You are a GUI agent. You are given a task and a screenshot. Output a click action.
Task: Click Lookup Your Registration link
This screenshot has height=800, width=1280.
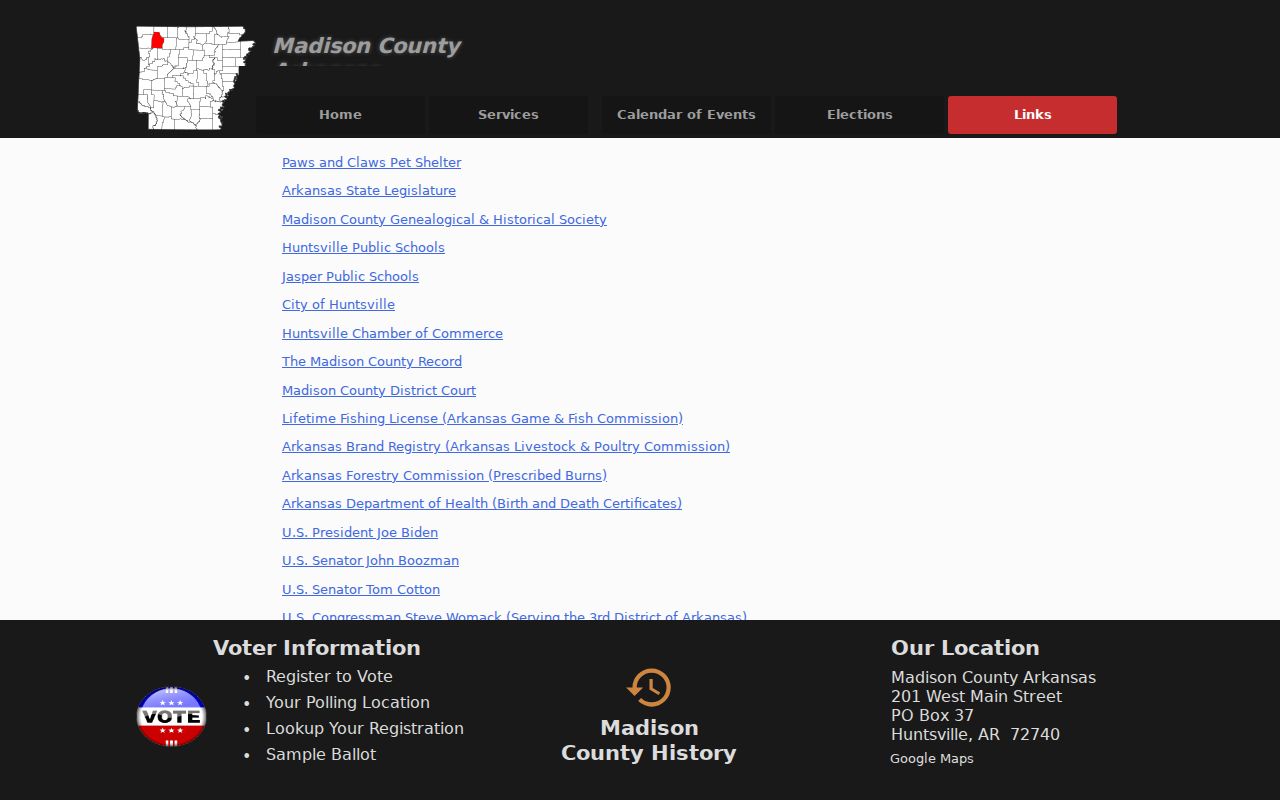(365, 729)
